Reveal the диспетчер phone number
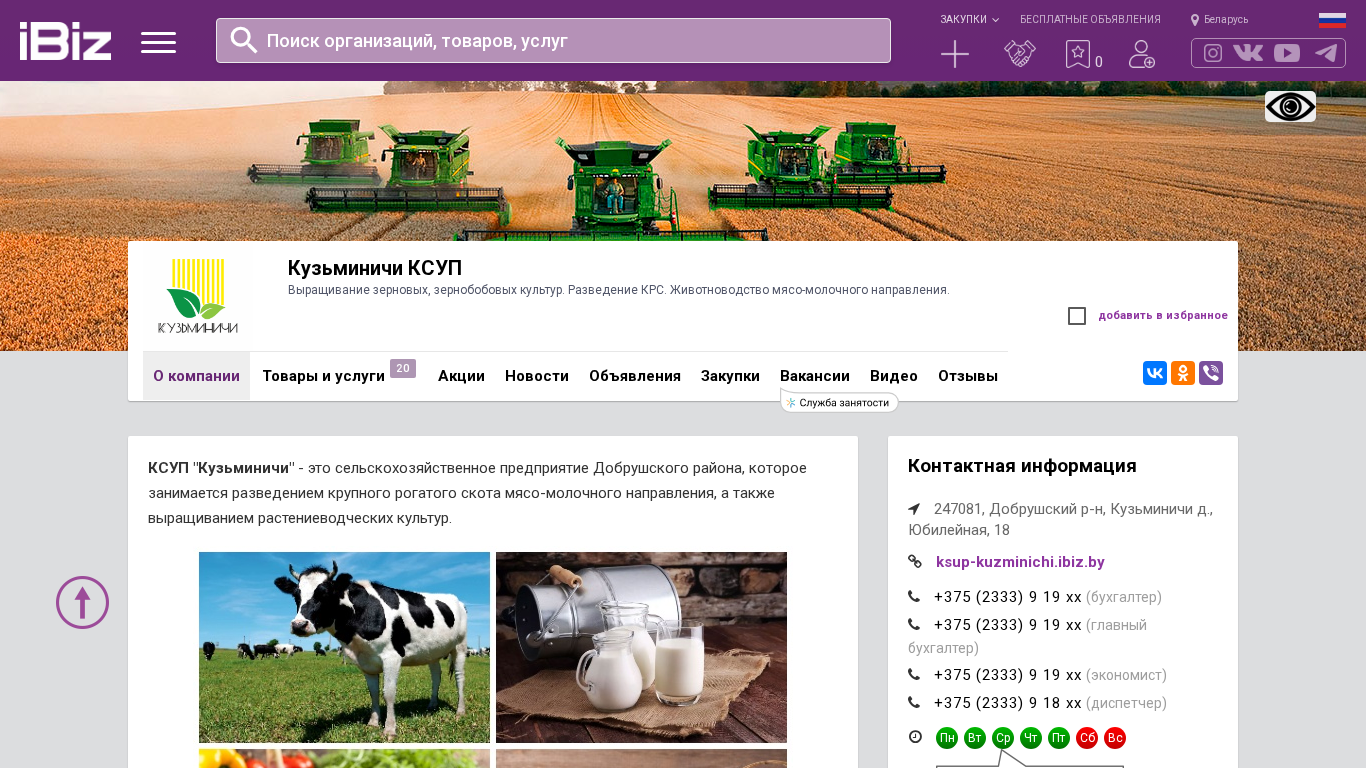The image size is (1366, 768). click(1008, 703)
